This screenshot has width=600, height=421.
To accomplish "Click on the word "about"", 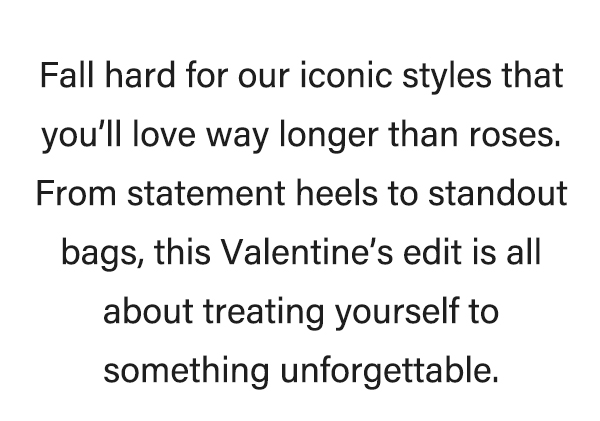I will 149,311.
